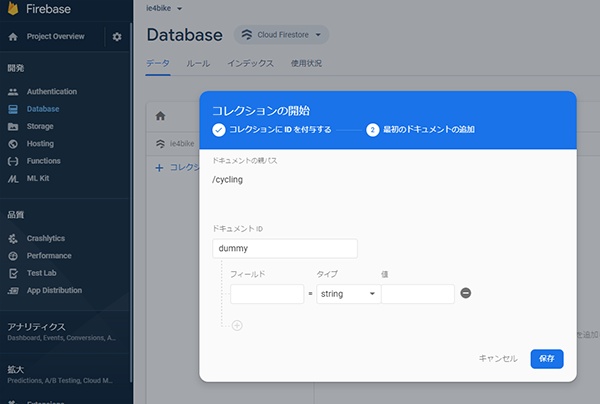
Task: Add another field with plus circle
Action: click(x=237, y=326)
